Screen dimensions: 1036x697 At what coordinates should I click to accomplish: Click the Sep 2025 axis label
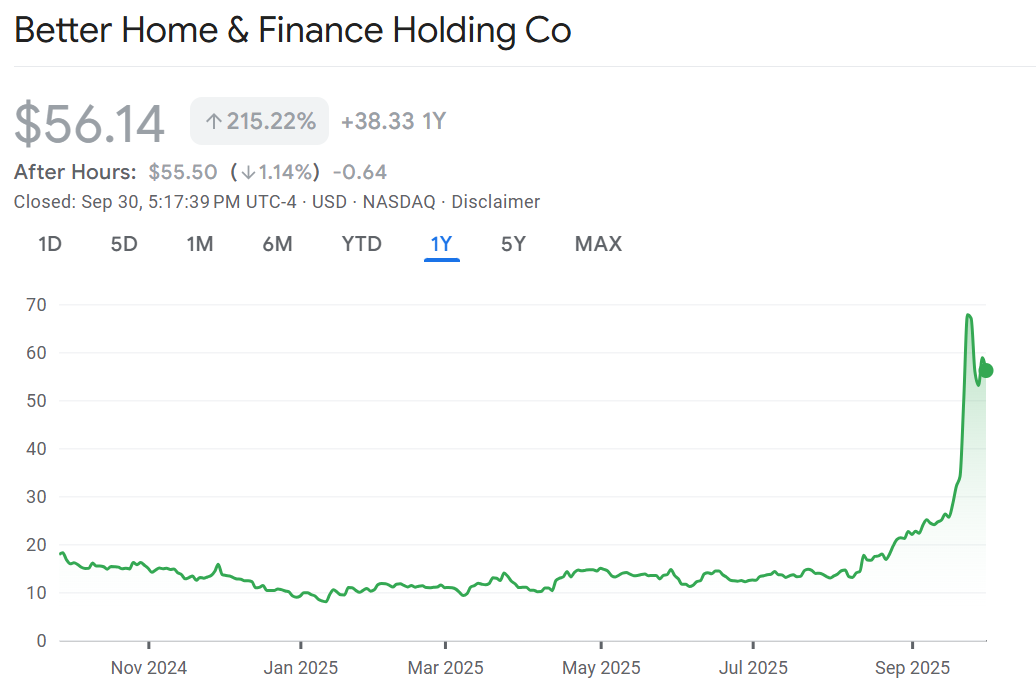[x=912, y=667]
